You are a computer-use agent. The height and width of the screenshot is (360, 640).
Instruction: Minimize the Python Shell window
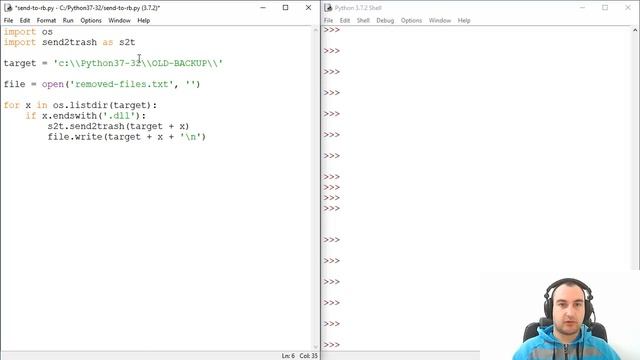coord(583,8)
